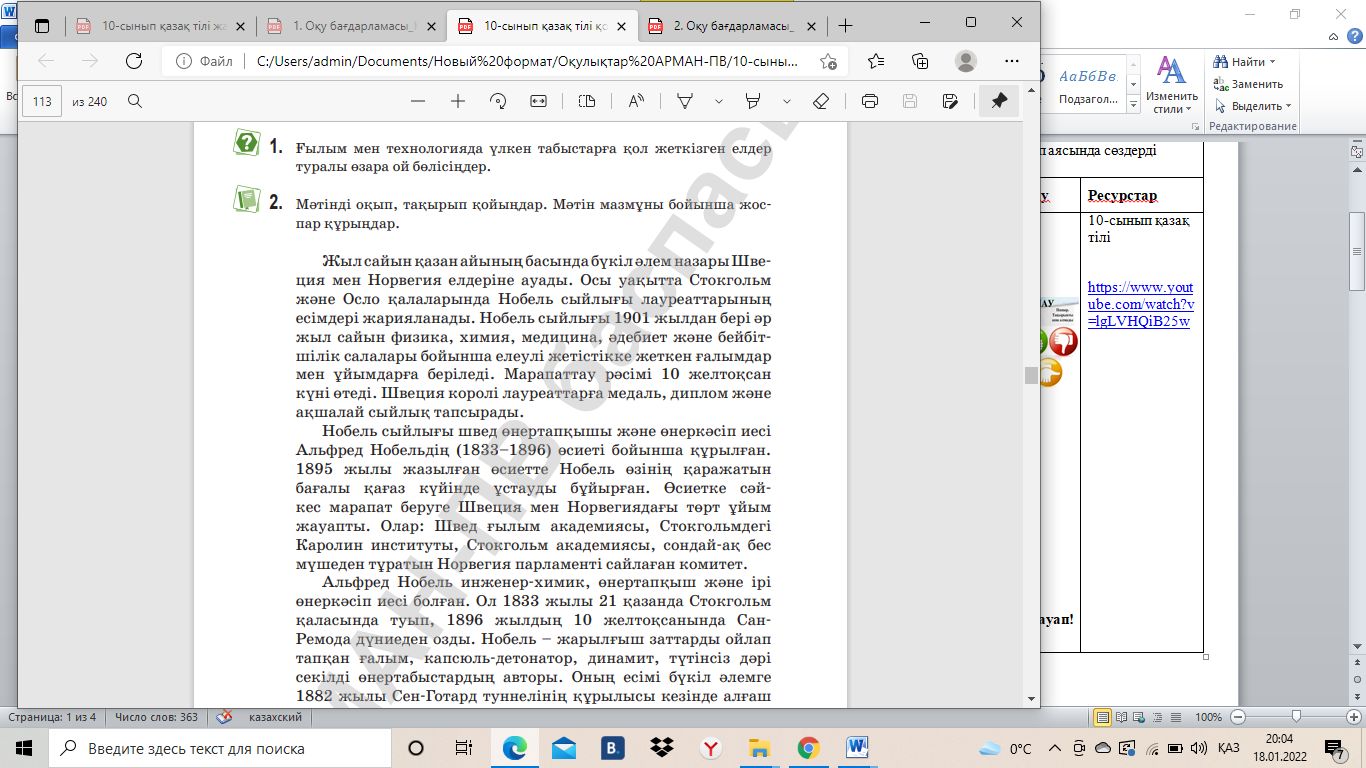
Task: Switch the PDF page view layout
Action: pyautogui.click(x=587, y=101)
